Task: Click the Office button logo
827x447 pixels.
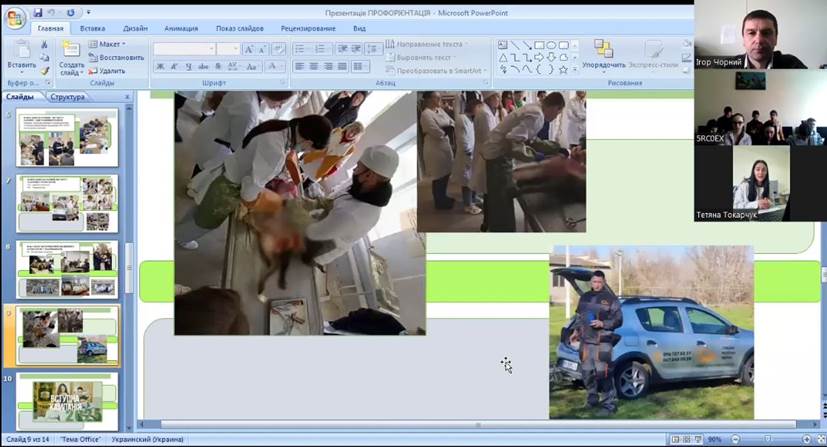Action: [x=14, y=19]
